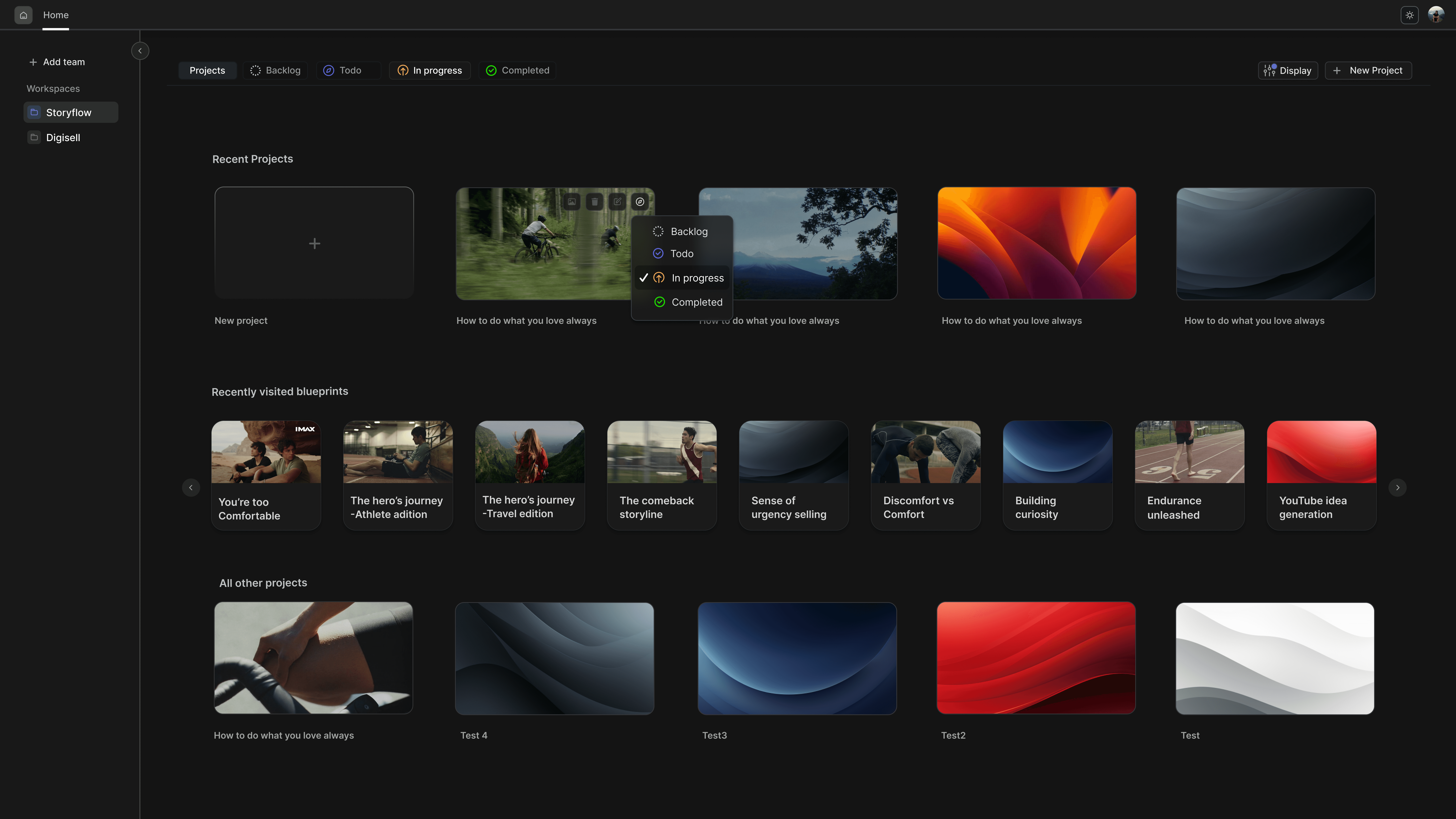1456x819 pixels.
Task: Open the Endurance unleashed blueprint
Action: pos(1190,475)
